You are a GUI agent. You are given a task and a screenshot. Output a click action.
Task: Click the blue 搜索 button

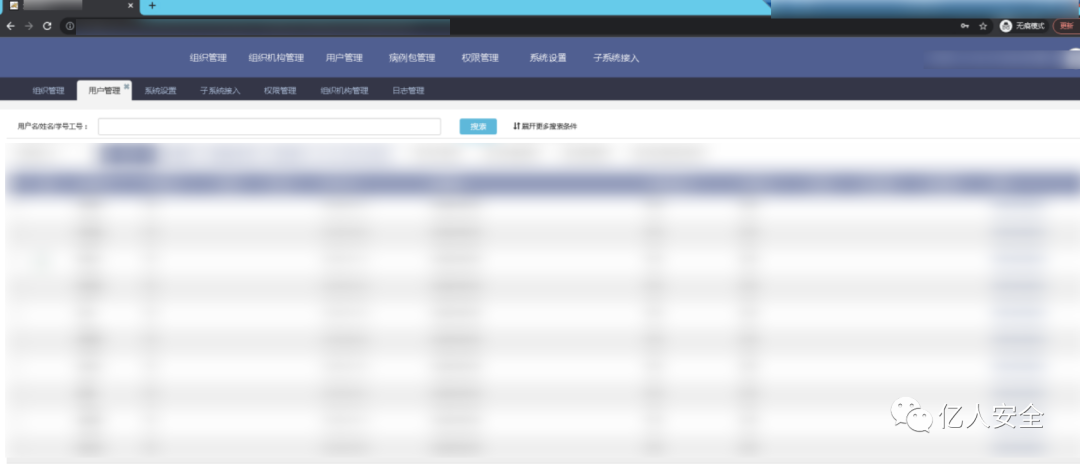(x=478, y=127)
